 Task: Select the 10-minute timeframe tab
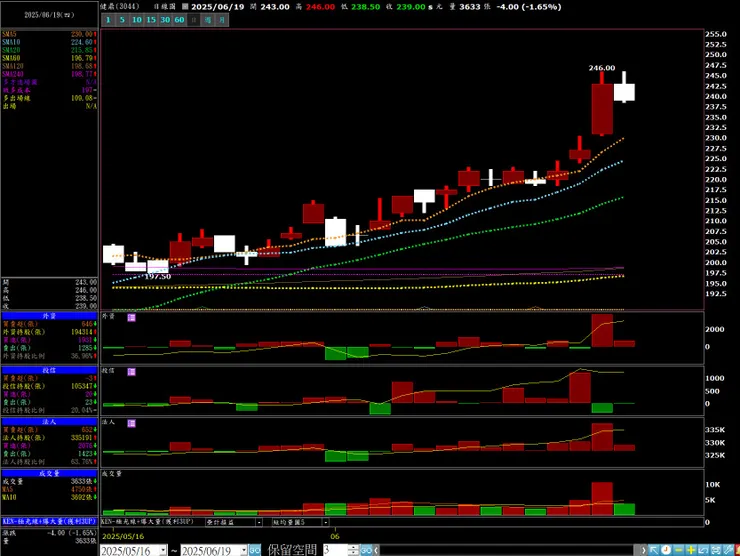tap(137, 20)
